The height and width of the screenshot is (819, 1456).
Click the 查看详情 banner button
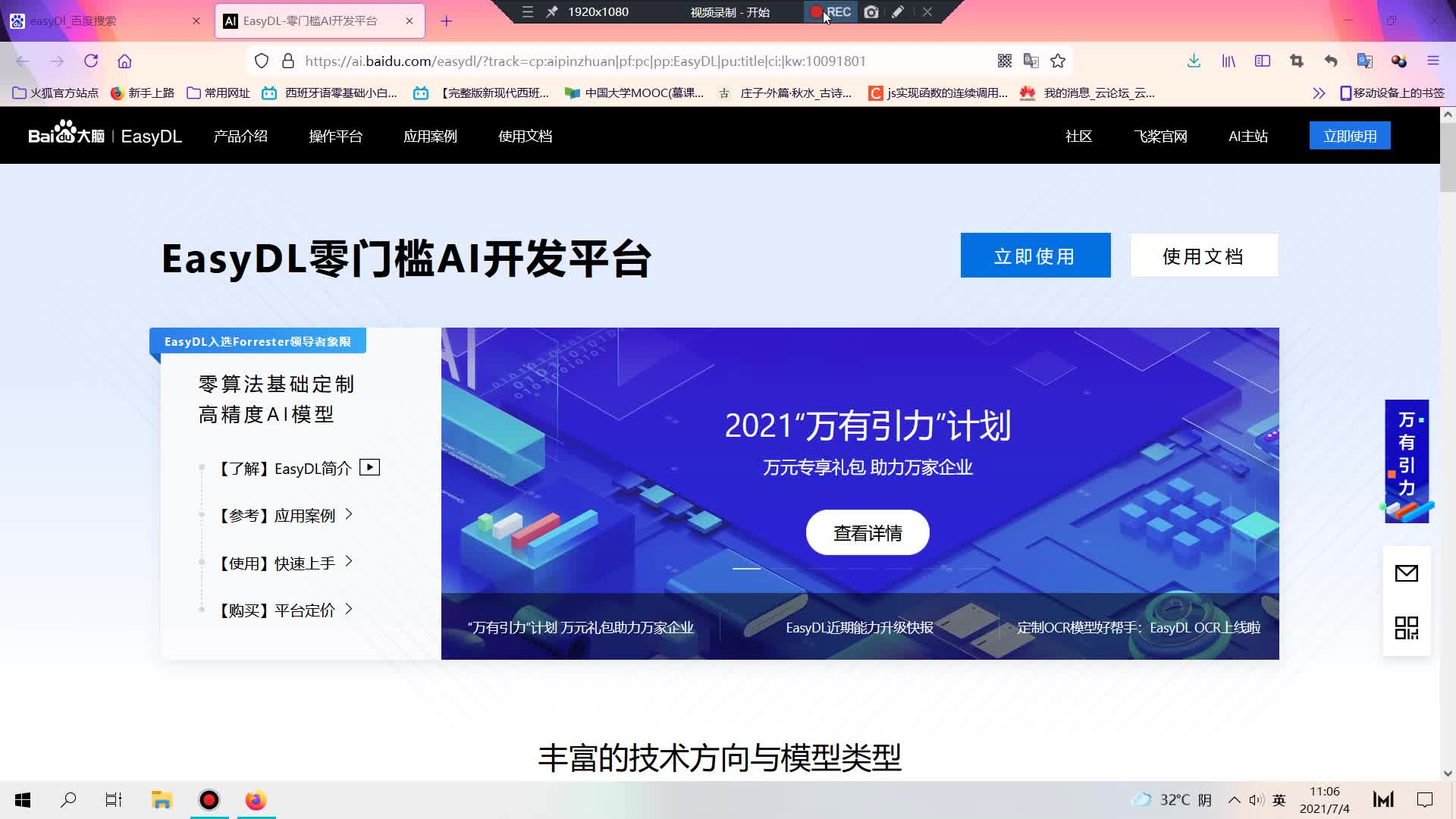click(x=868, y=532)
